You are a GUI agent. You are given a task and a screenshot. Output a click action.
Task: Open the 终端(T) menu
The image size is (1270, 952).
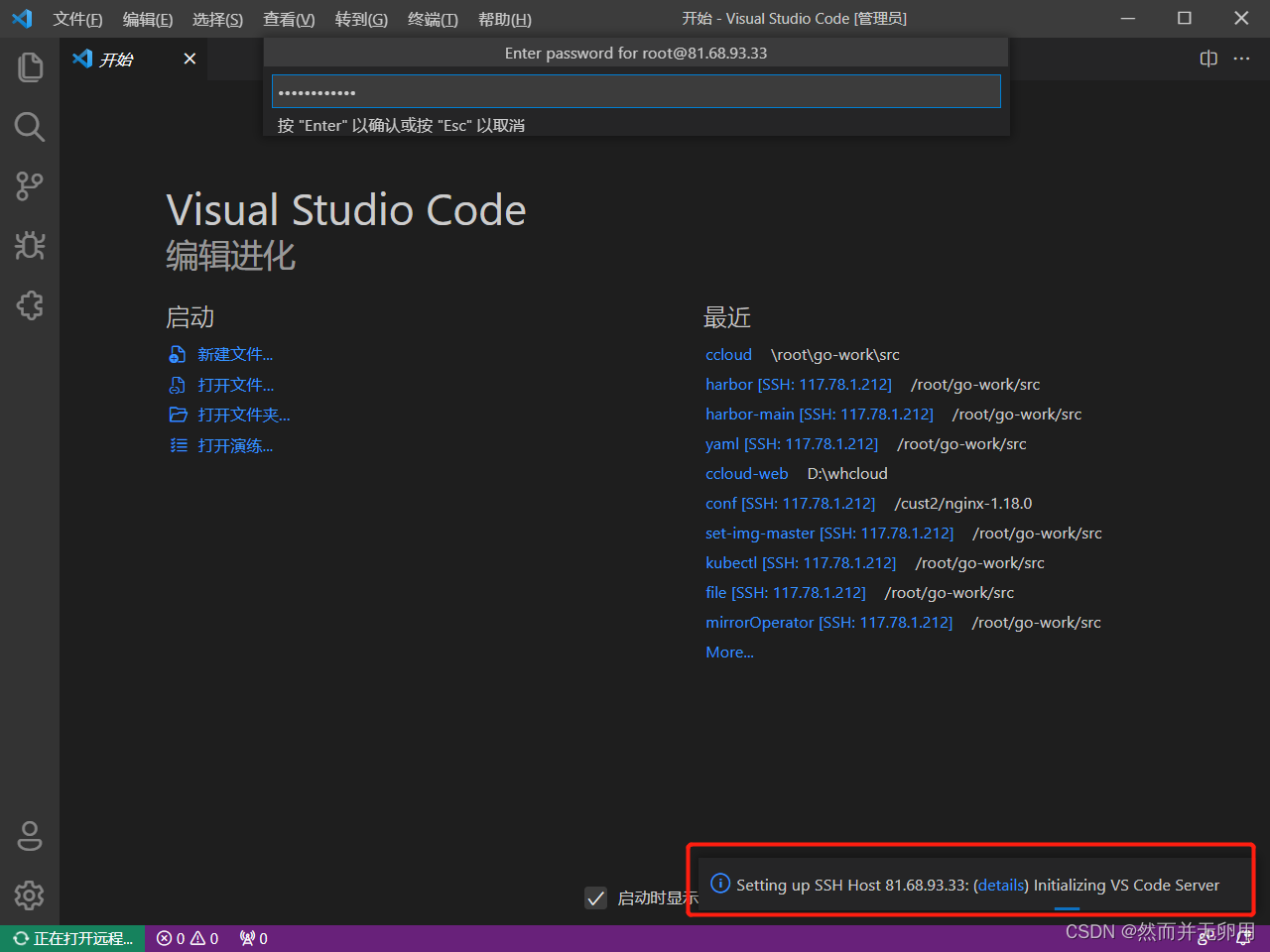[433, 19]
